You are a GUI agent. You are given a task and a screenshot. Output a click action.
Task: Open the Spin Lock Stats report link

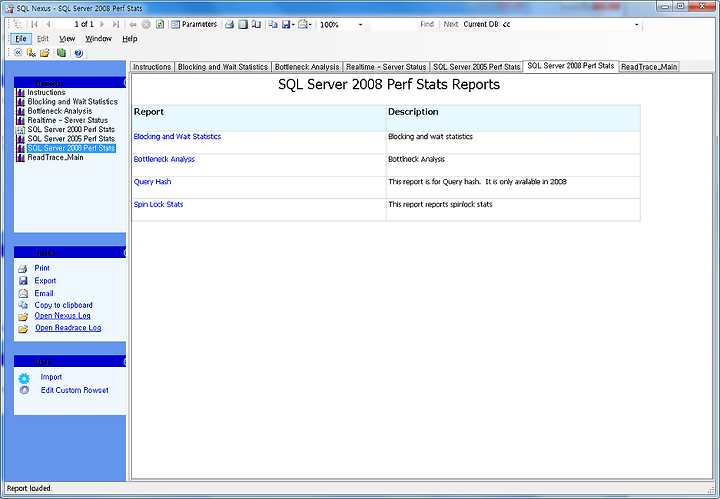coord(158,204)
